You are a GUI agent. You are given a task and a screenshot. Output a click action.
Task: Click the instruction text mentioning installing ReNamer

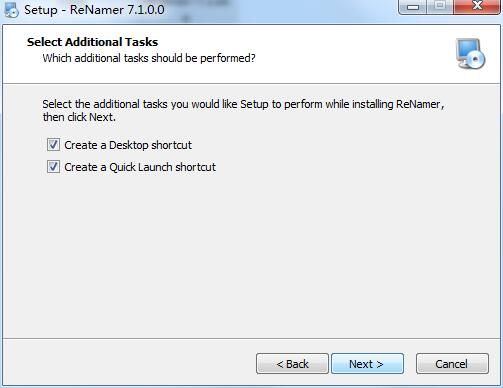click(x=243, y=104)
